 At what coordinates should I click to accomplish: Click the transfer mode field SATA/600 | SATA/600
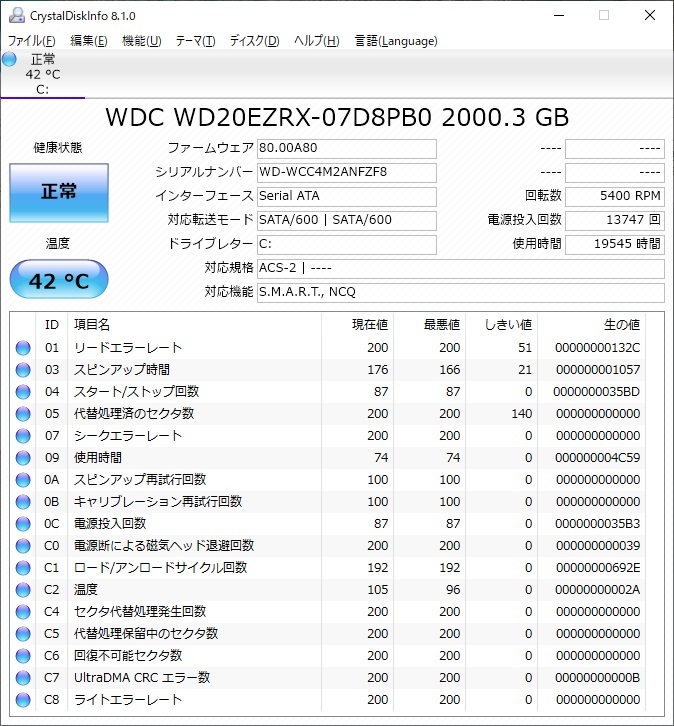coord(347,220)
